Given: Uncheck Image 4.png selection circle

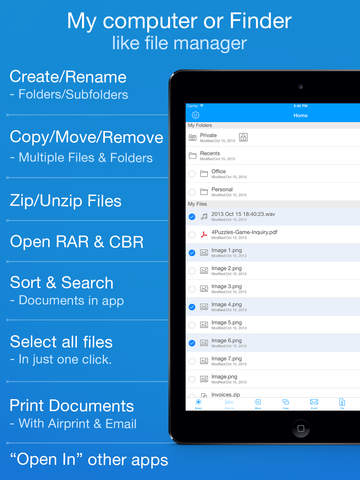Looking at the screenshot, I should point(192,307).
